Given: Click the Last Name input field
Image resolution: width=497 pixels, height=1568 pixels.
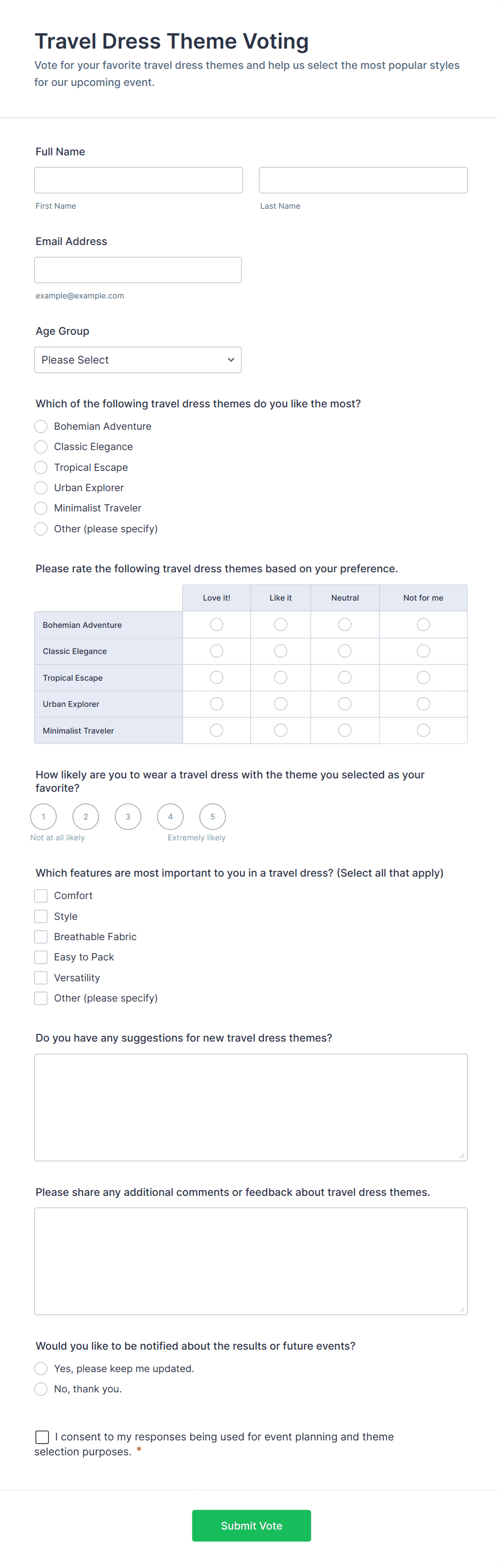Looking at the screenshot, I should [x=363, y=180].
